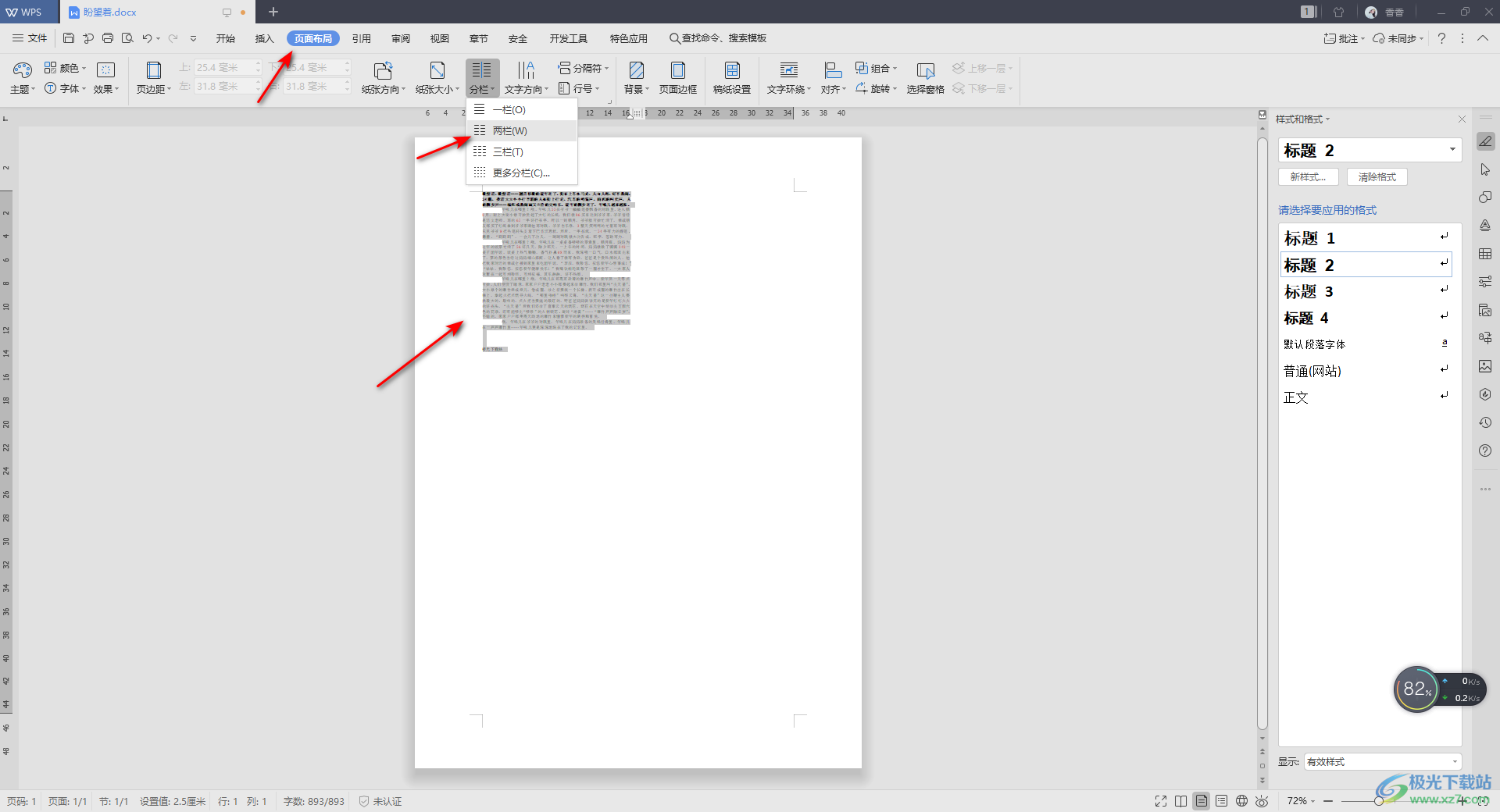The height and width of the screenshot is (812, 1500).
Task: Switch to the 审阅 Review tab
Action: click(401, 38)
